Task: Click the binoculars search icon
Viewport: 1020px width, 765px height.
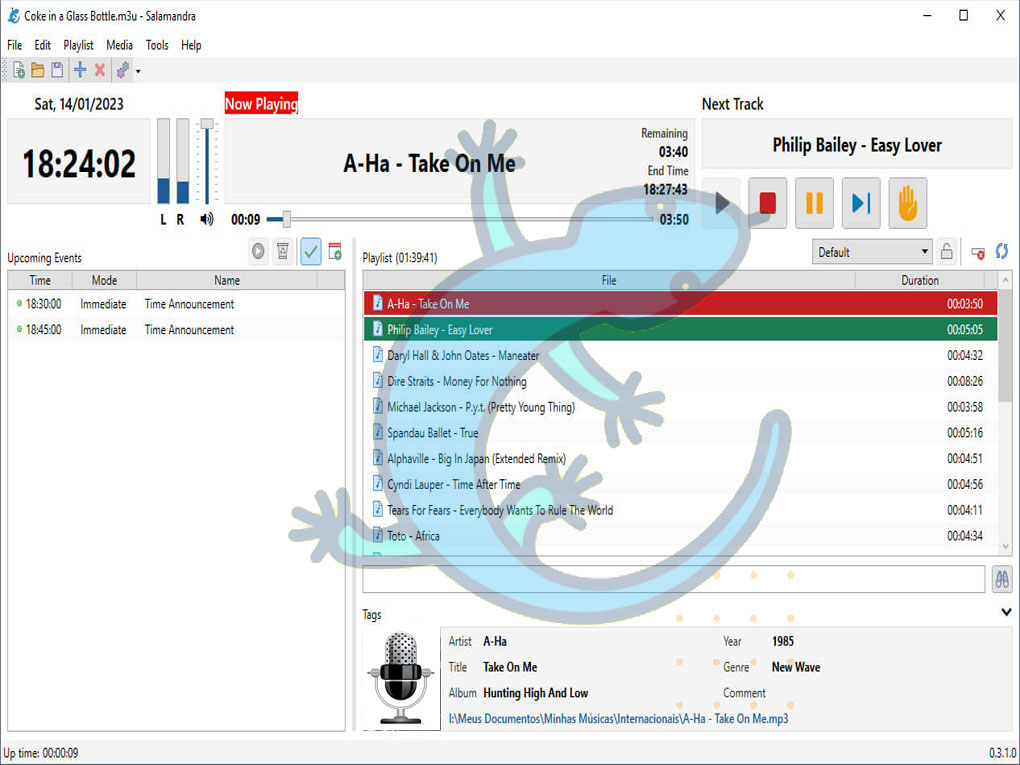Action: click(x=1000, y=579)
